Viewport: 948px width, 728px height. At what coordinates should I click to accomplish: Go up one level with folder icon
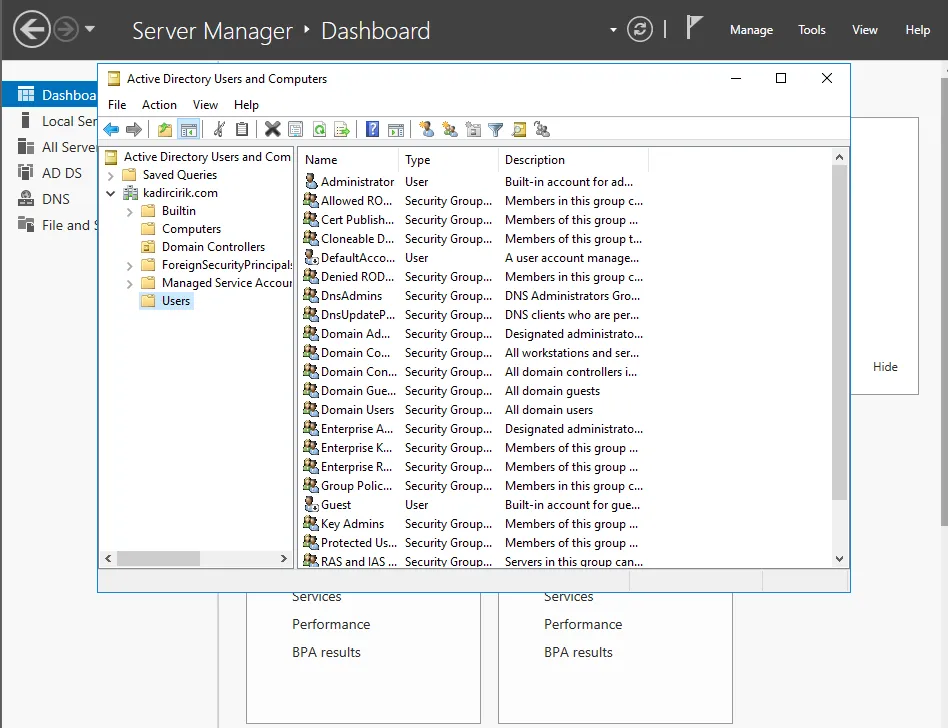pos(164,129)
